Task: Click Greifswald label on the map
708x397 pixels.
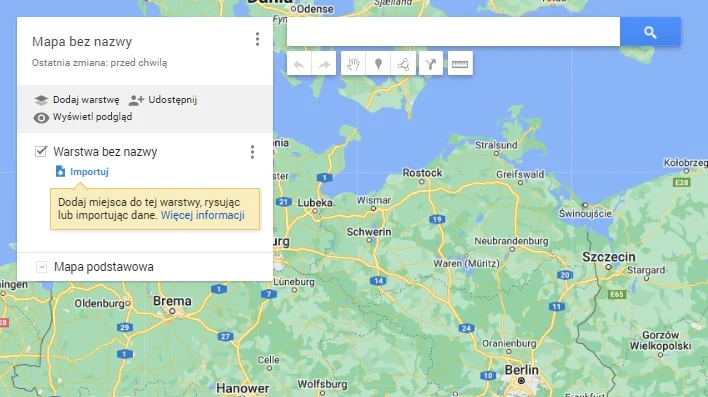Action: pyautogui.click(x=520, y=174)
